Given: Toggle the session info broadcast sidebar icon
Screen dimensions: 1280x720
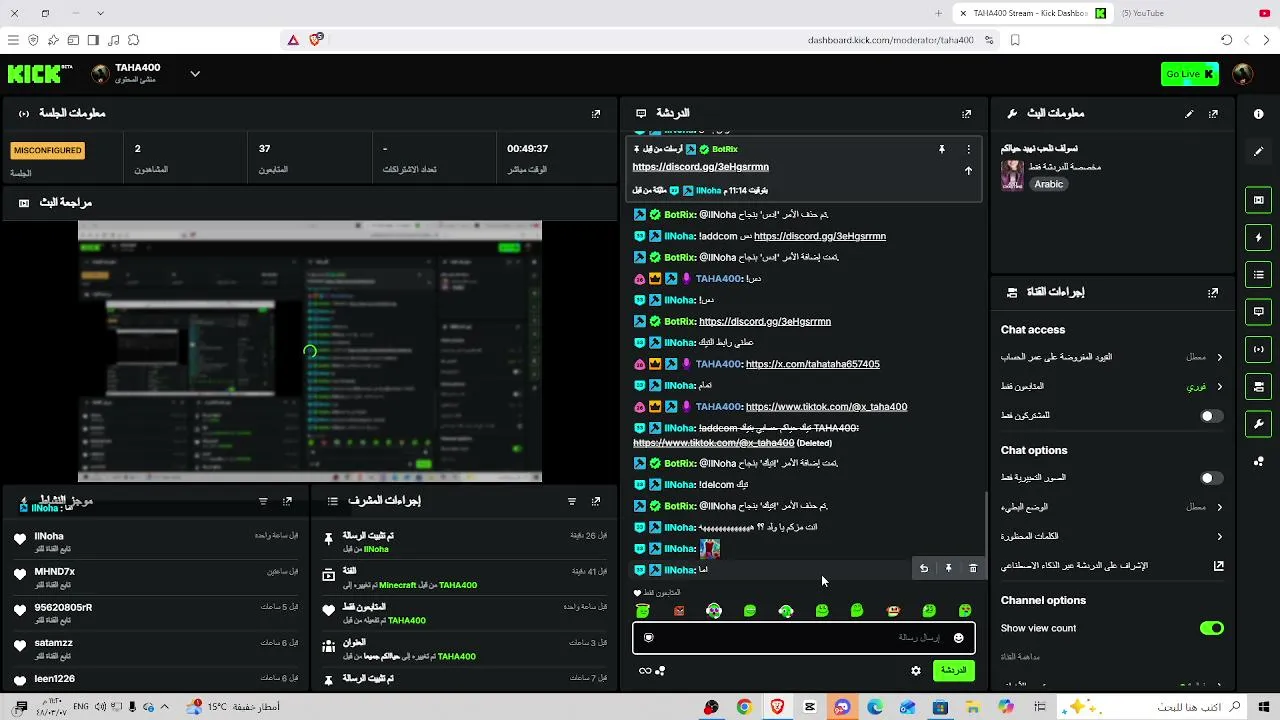Looking at the screenshot, I should [x=1258, y=349].
